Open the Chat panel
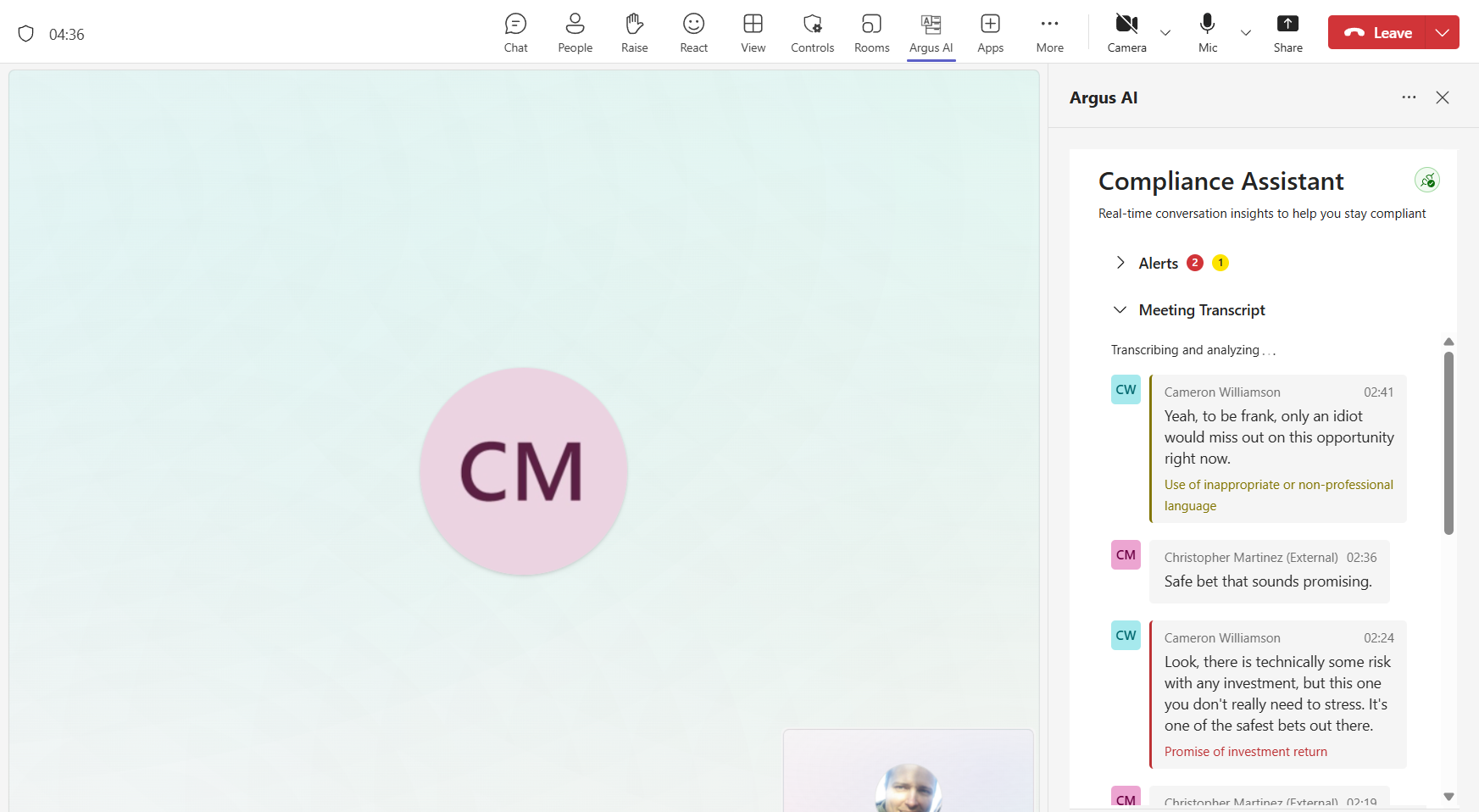The height and width of the screenshot is (812, 1479). (x=515, y=33)
